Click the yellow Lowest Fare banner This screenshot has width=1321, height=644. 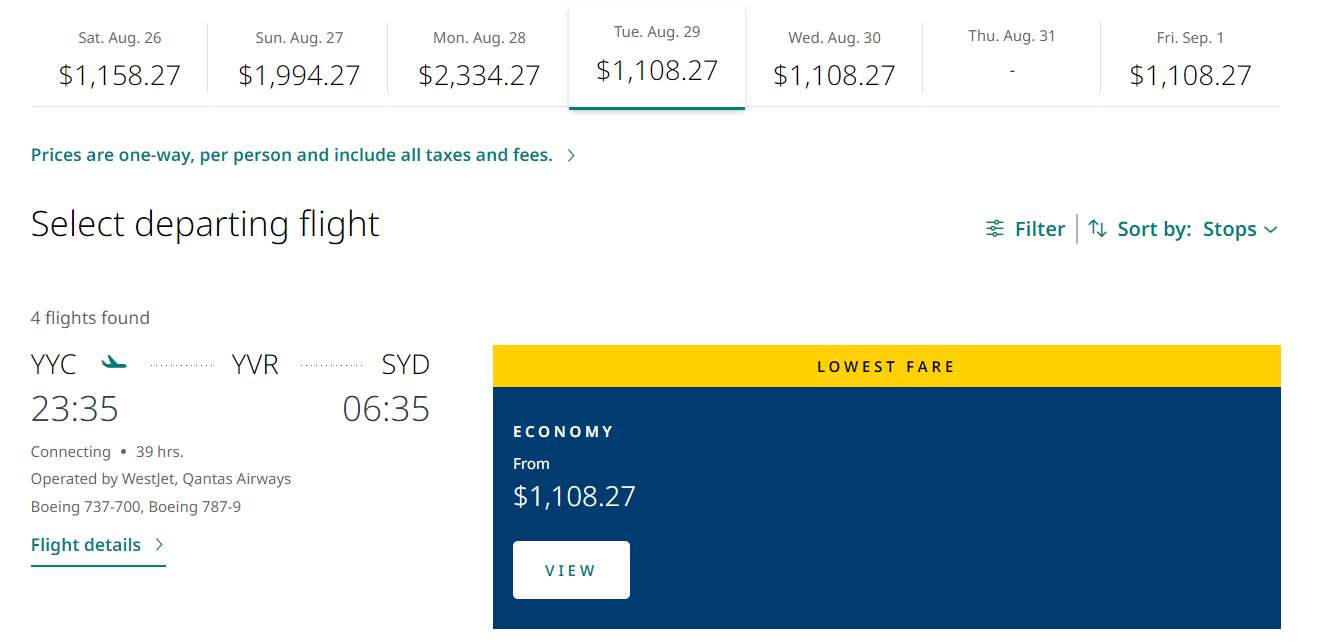coord(886,367)
